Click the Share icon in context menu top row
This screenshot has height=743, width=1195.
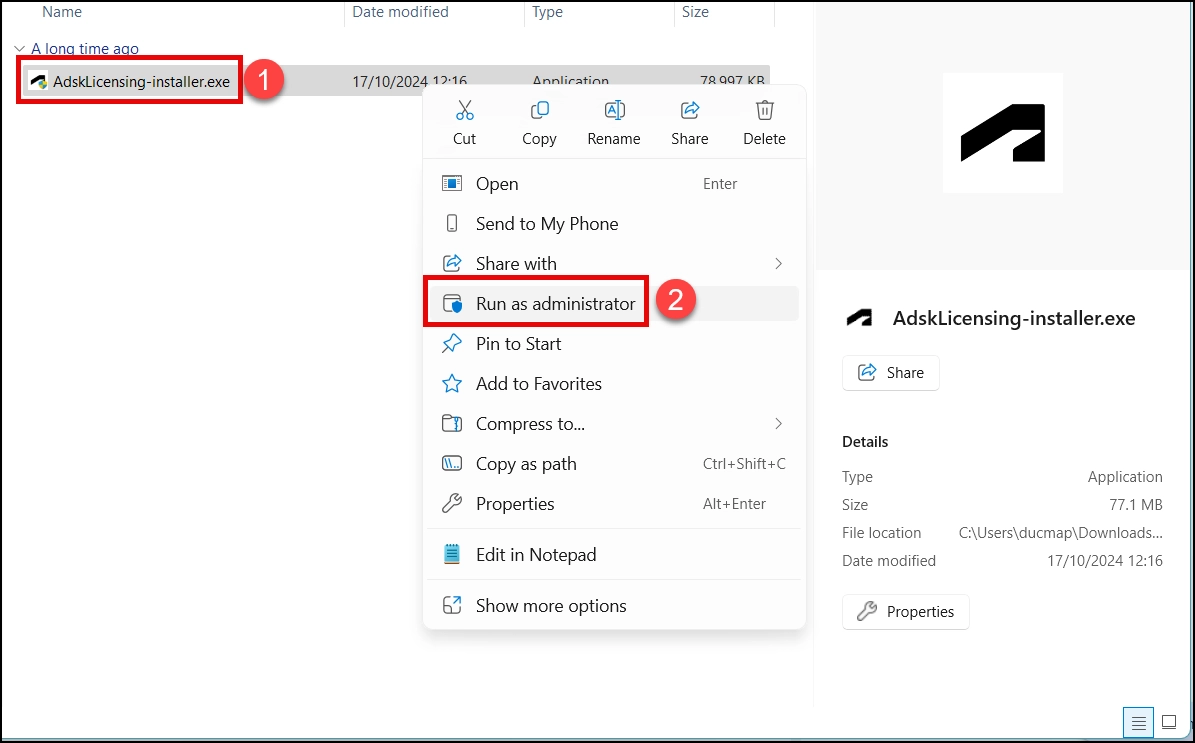click(690, 111)
